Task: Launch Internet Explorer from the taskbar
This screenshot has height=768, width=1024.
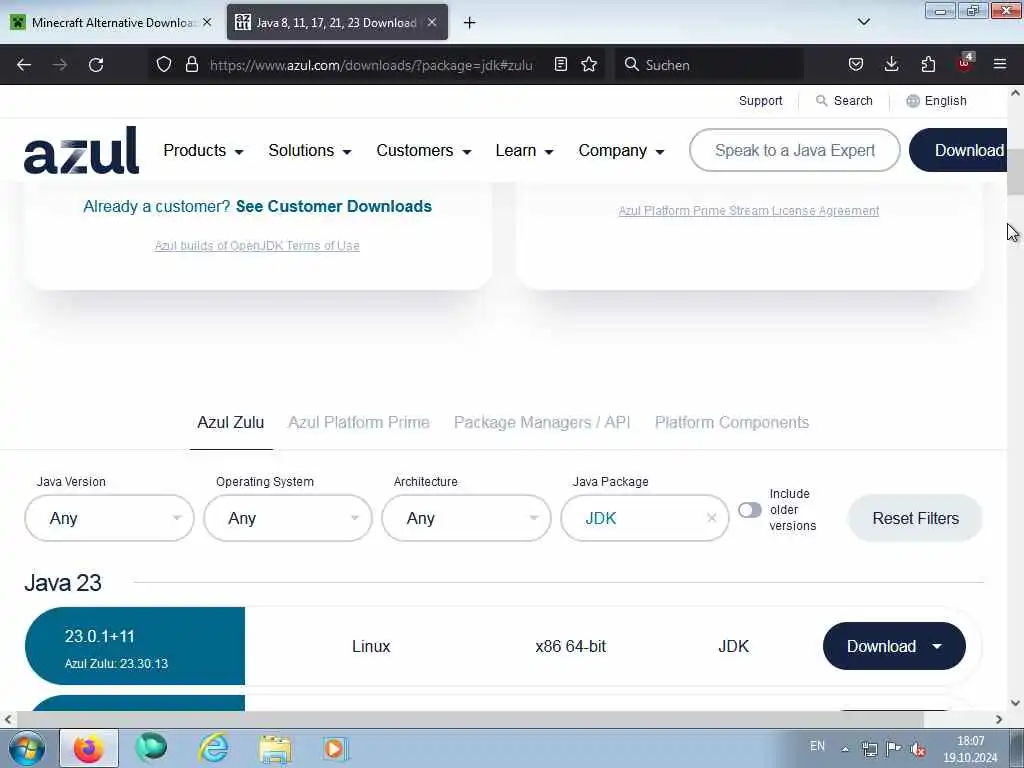Action: (x=214, y=748)
